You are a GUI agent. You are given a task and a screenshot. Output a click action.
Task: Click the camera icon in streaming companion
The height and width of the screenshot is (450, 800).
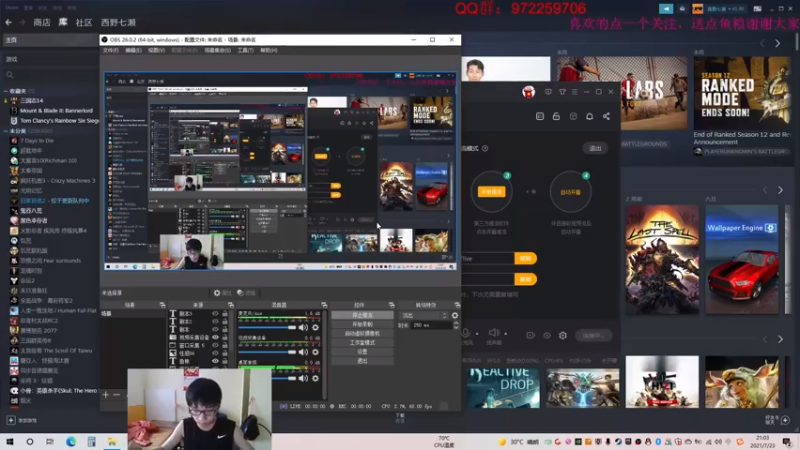pos(531,335)
